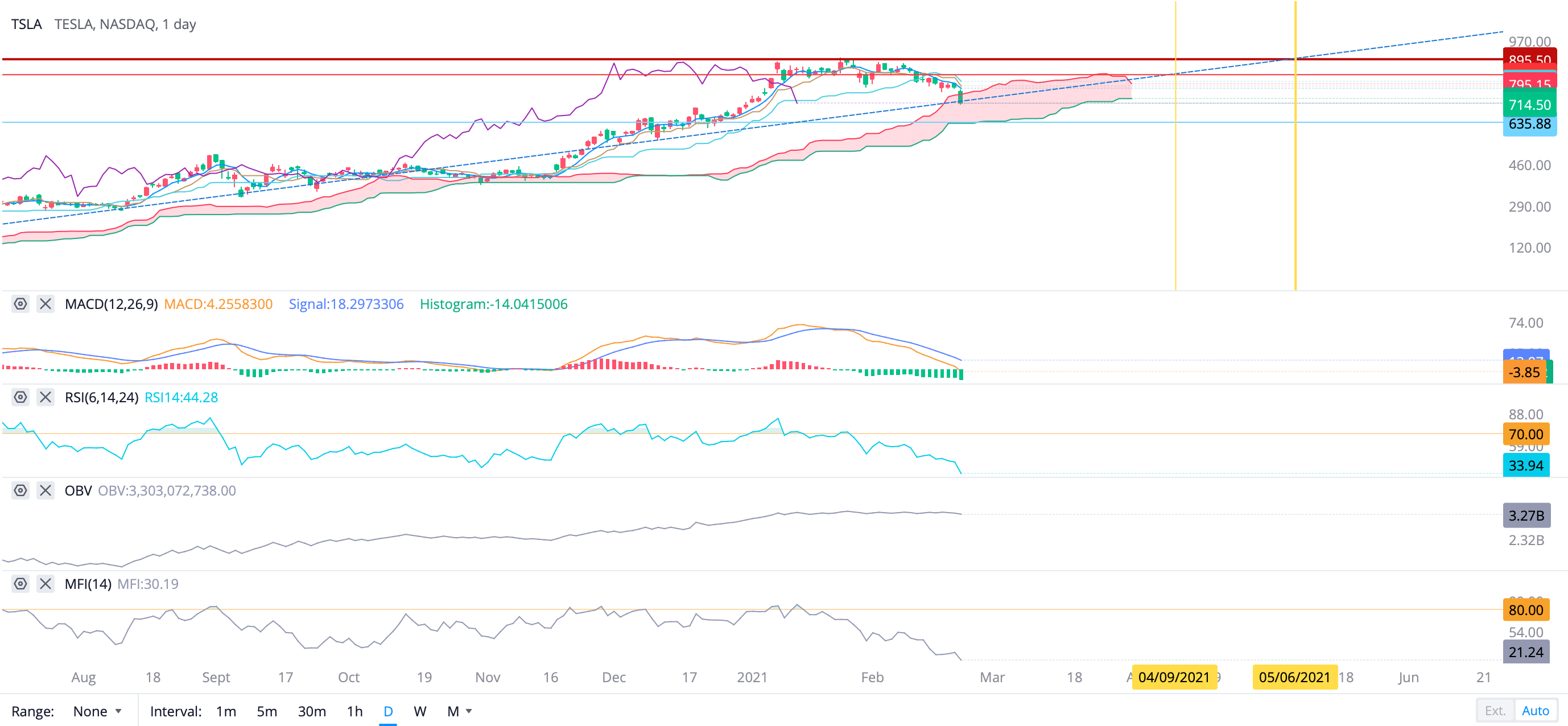The image size is (1568, 726).
Task: Click the RSI 33.94 value label
Action: click(x=1526, y=465)
